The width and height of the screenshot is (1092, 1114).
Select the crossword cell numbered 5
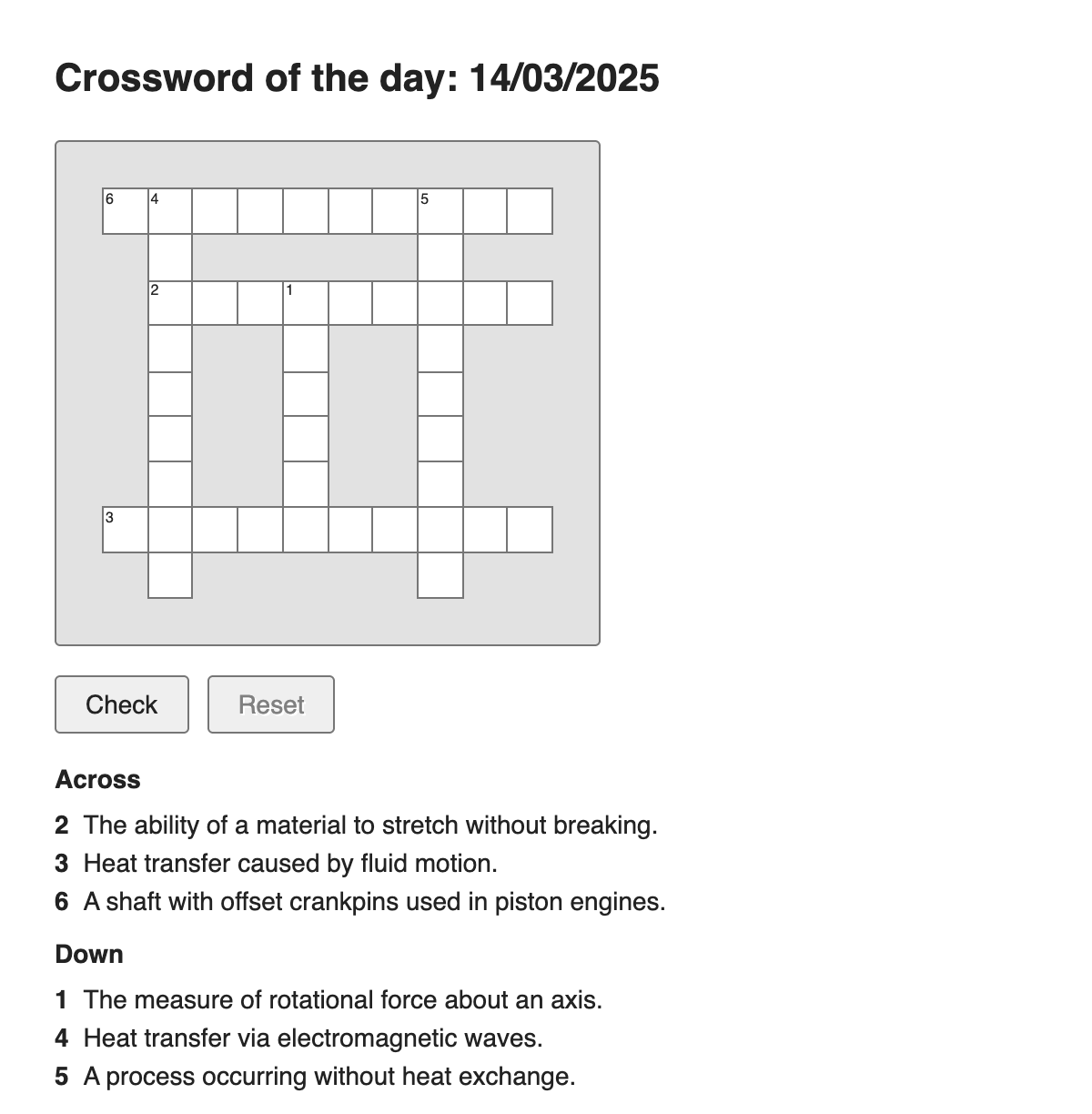(440, 211)
